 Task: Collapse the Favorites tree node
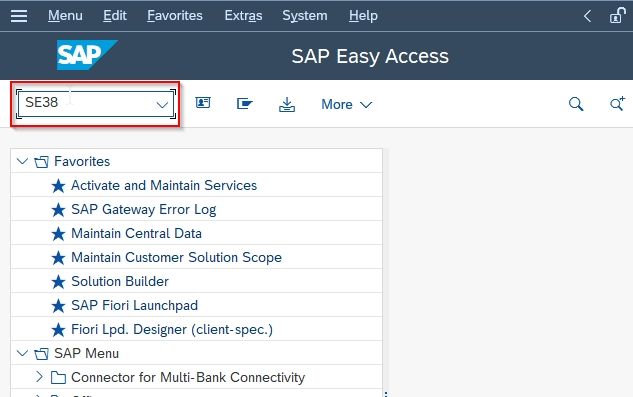(22, 161)
